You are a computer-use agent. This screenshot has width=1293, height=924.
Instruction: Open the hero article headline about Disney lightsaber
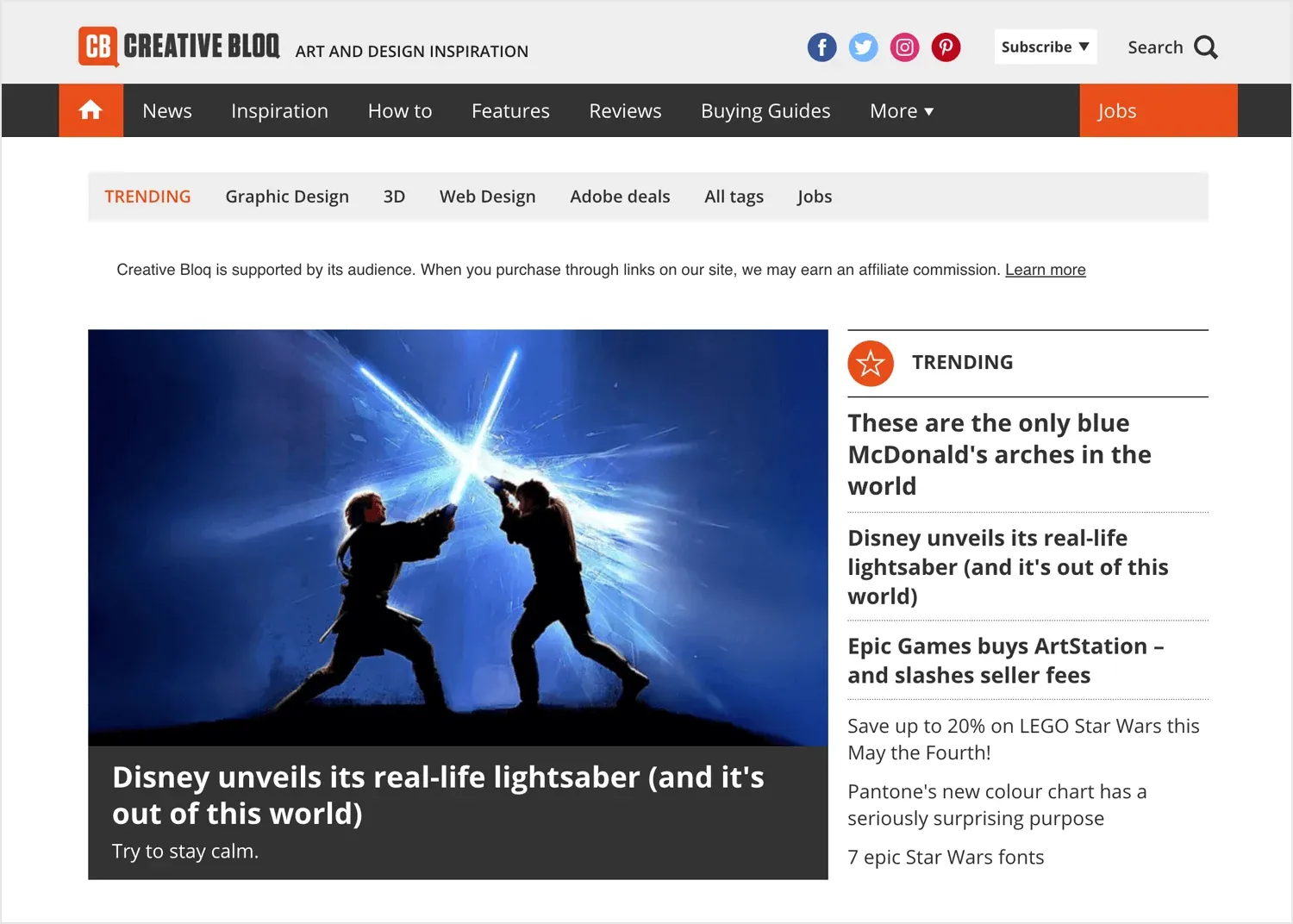click(x=438, y=795)
